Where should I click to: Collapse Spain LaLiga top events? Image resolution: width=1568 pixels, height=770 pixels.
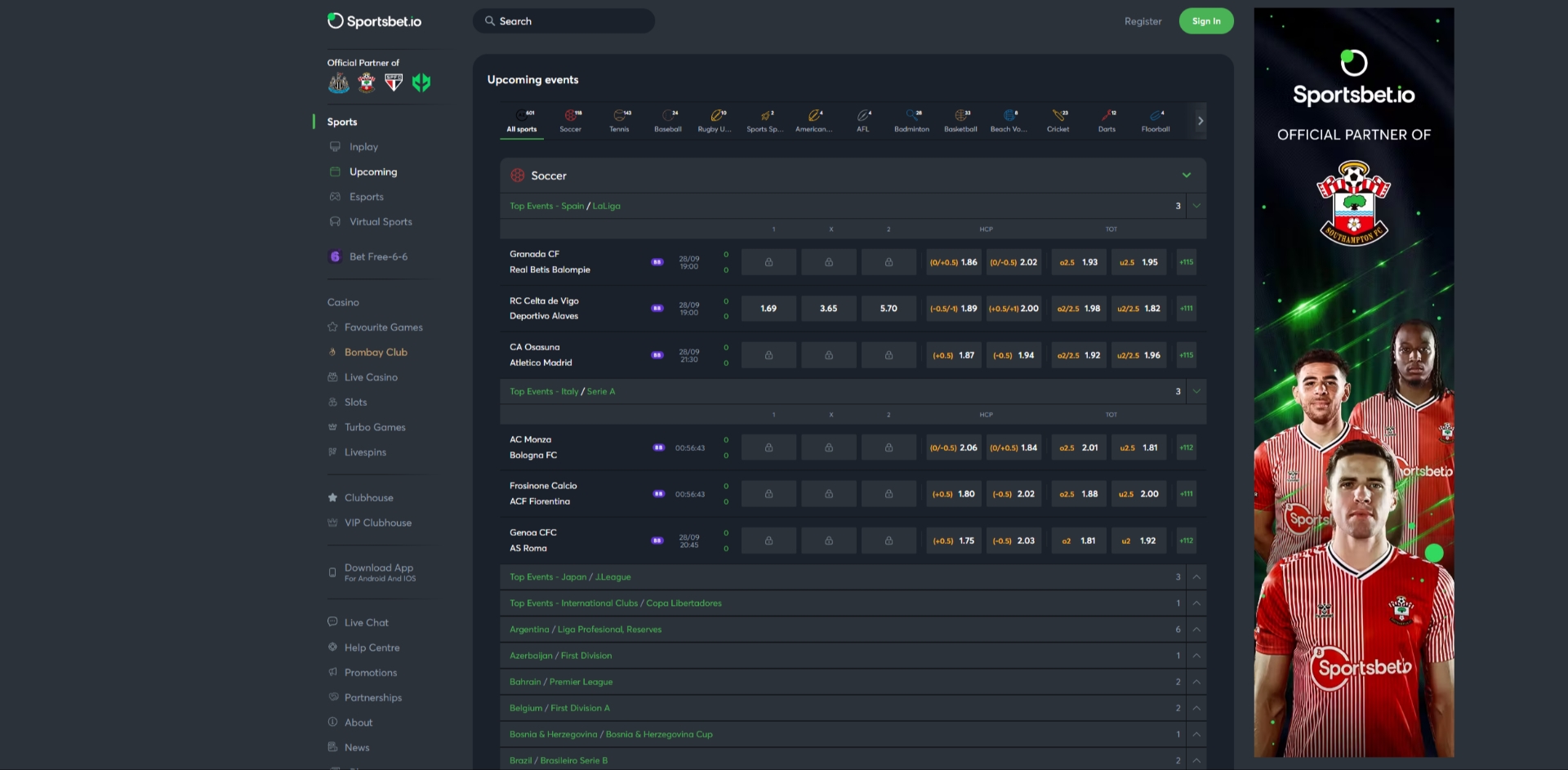1196,206
